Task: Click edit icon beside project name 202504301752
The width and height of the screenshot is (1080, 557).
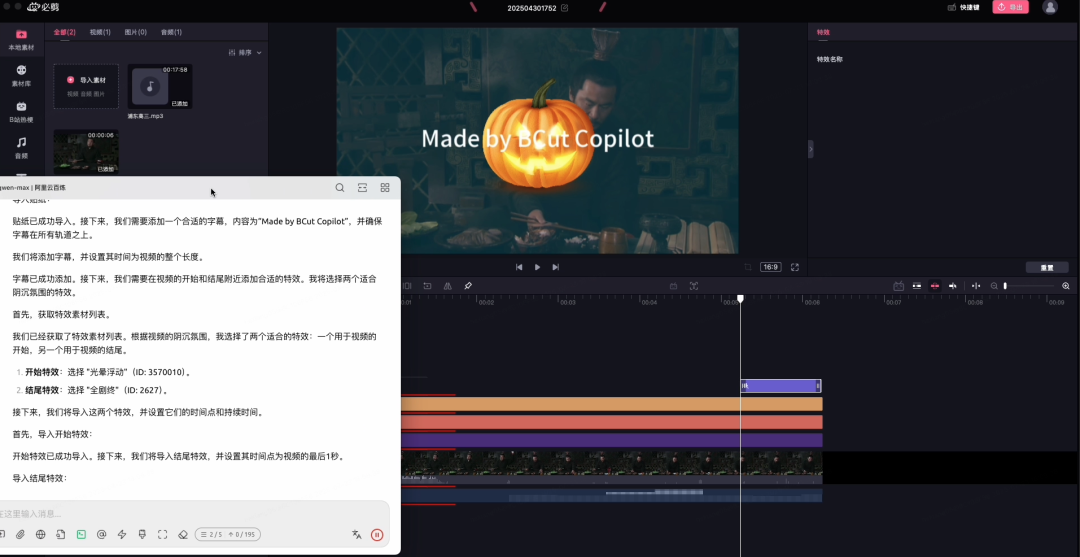Action: (565, 8)
